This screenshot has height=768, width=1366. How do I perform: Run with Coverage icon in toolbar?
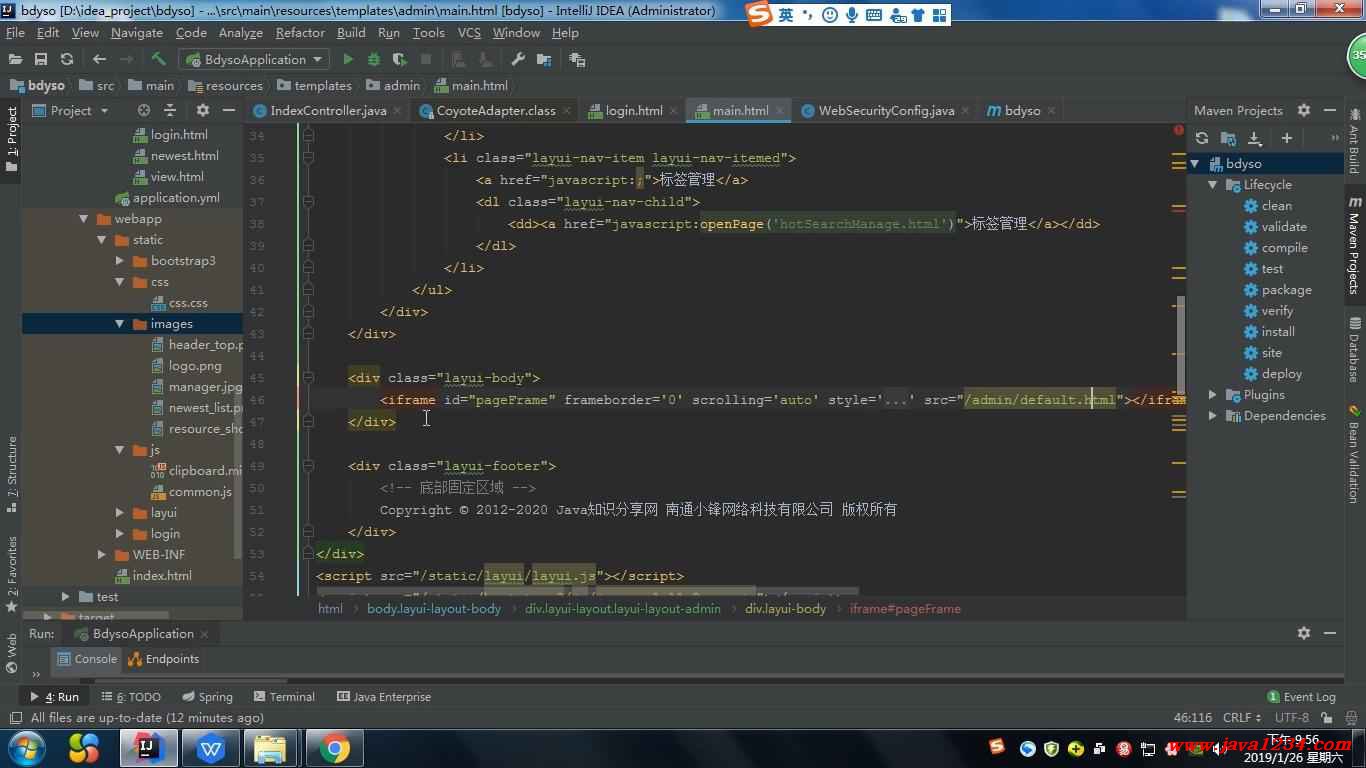tap(399, 59)
